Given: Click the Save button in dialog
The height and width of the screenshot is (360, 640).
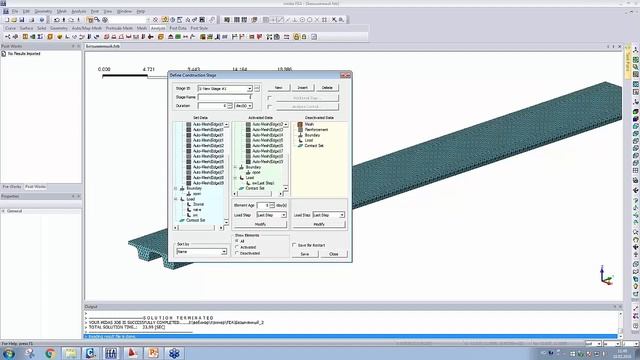Looking at the screenshot, I should 304,254.
